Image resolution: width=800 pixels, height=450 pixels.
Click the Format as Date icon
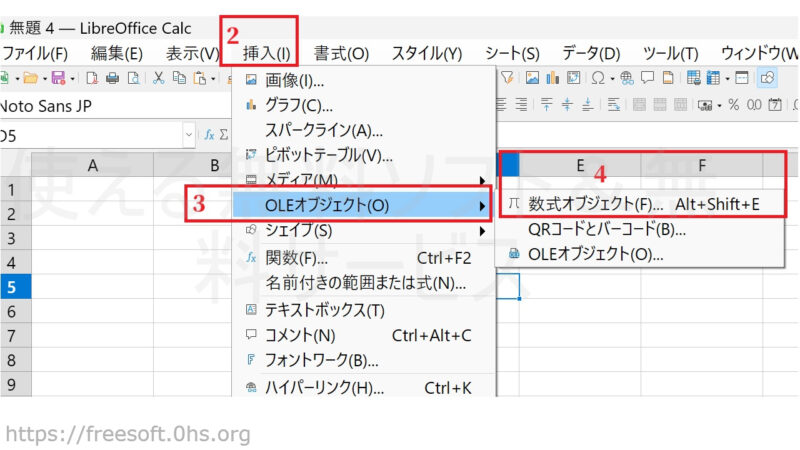(x=775, y=105)
